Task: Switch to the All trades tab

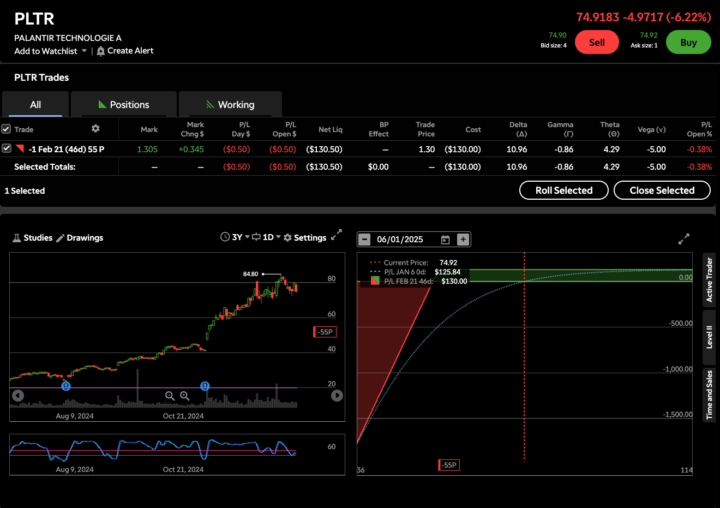Action: tap(35, 104)
